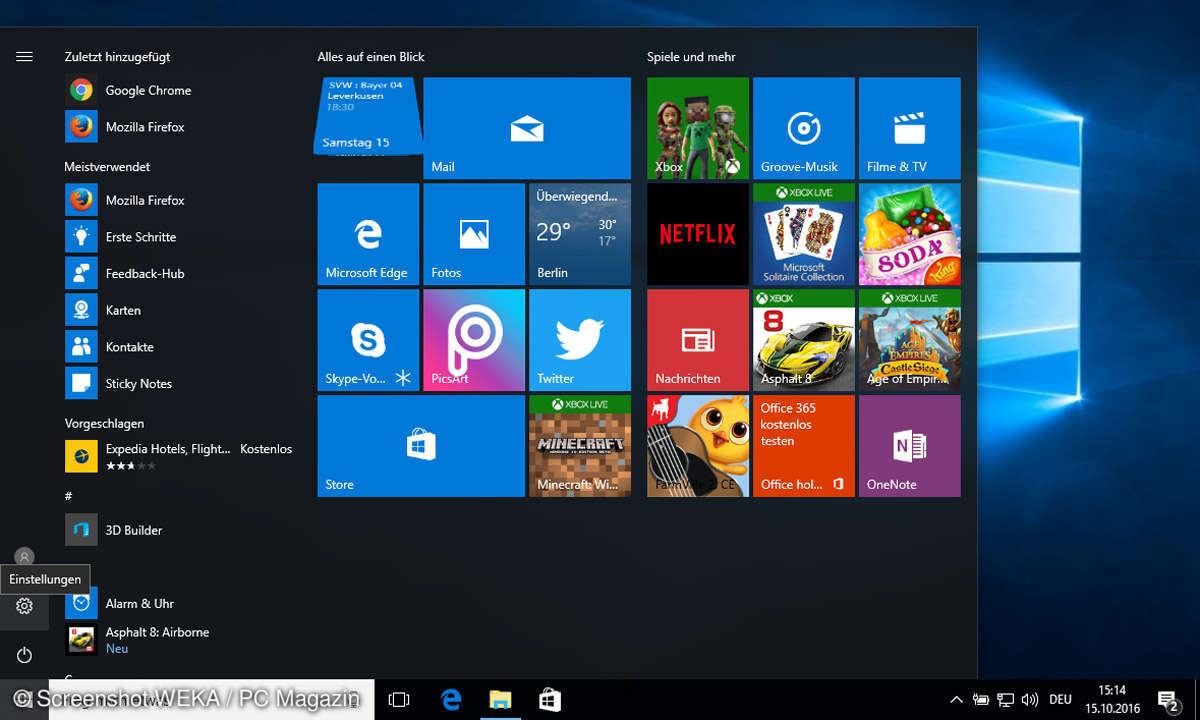Click the '#' alphabet header in app list
Screen dimensions: 1200x720
point(68,496)
